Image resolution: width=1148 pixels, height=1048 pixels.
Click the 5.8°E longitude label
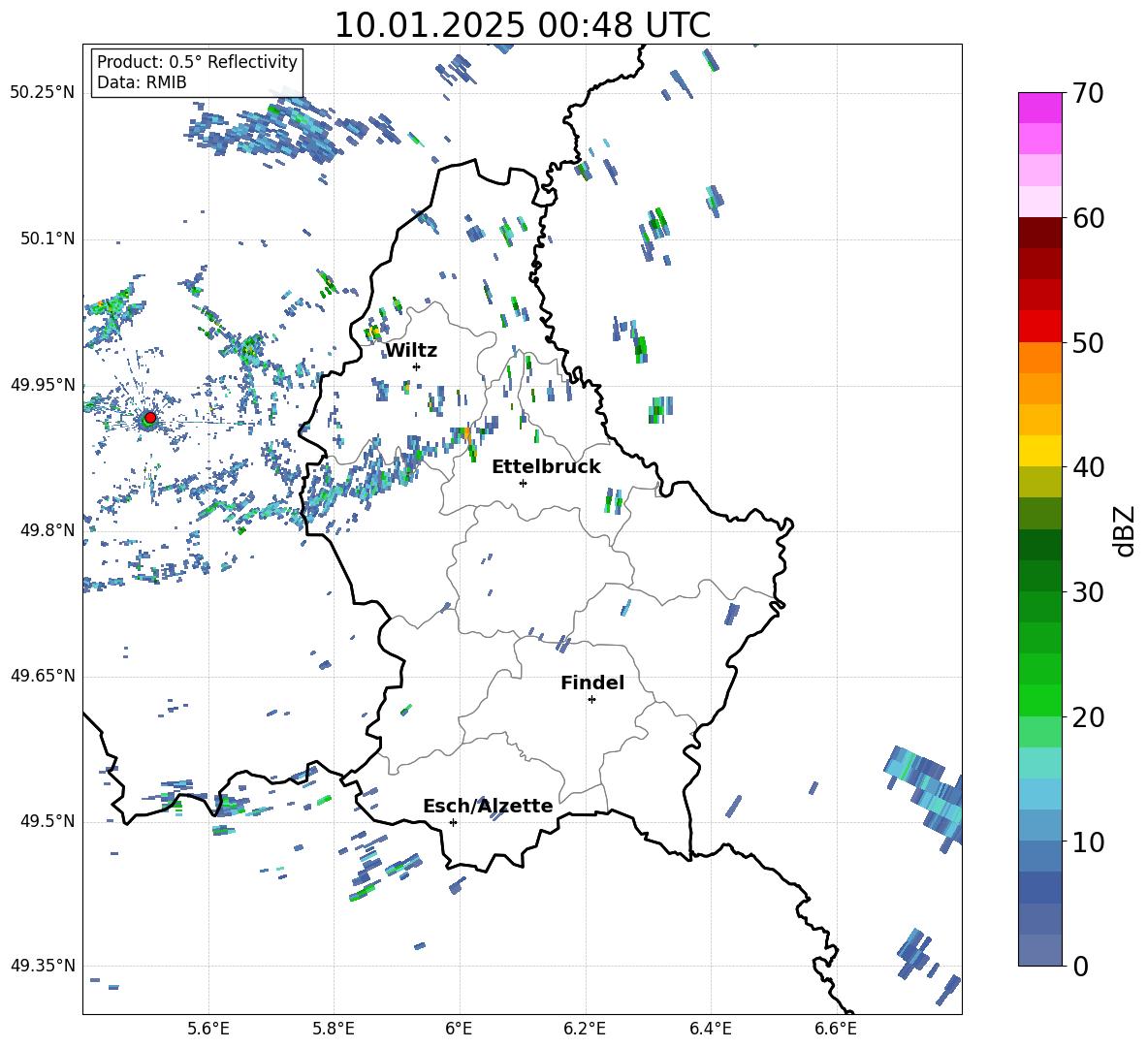pos(334,1029)
